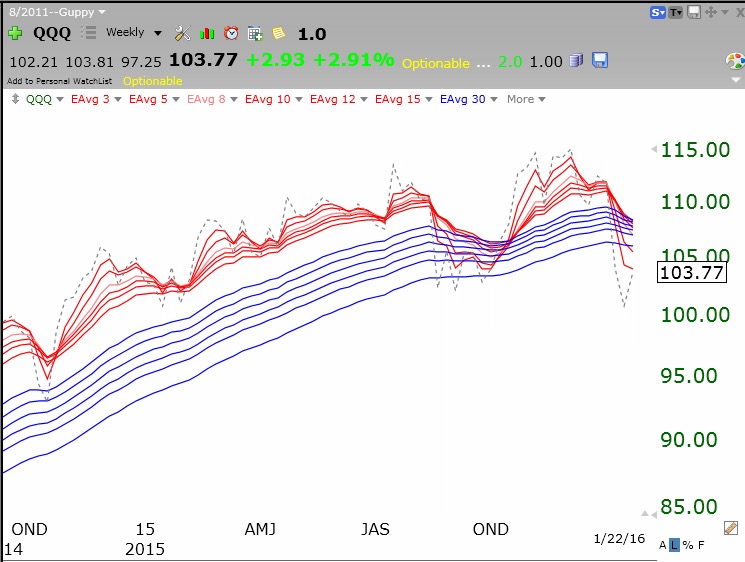Viewport: 745px width, 562px height.
Task: Click the ruler drawing tool icon
Action: click(731, 528)
